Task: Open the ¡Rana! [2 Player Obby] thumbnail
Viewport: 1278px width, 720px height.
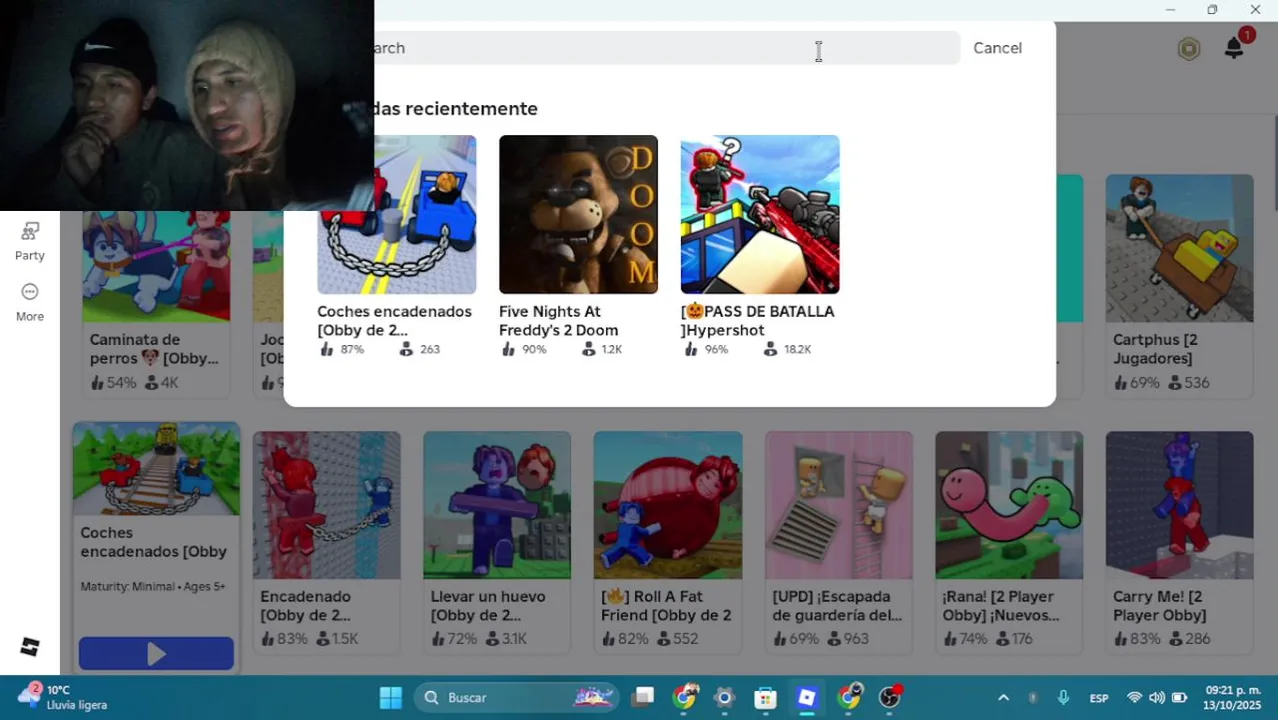Action: coord(1009,505)
